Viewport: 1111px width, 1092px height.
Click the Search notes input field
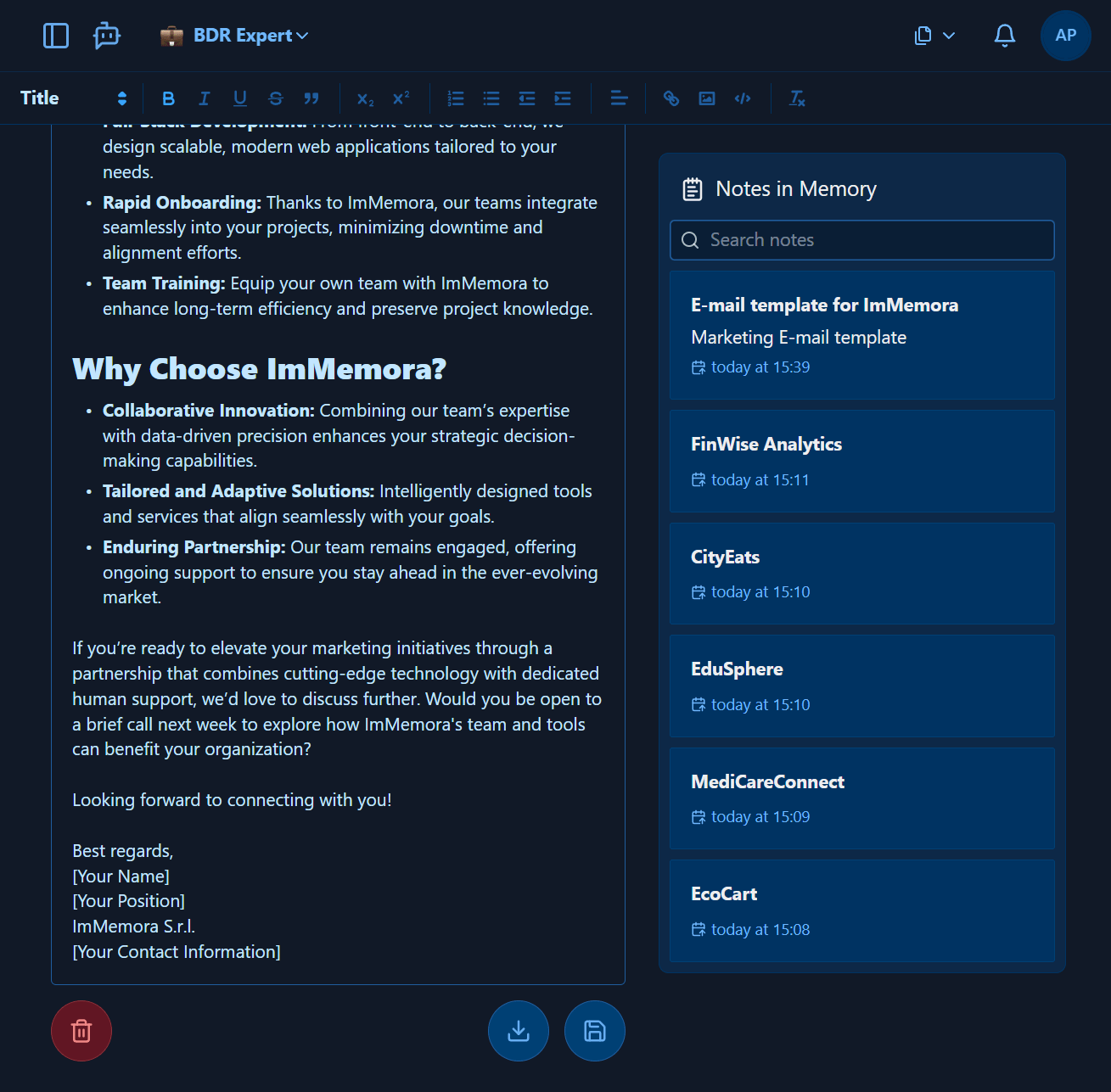[862, 240]
